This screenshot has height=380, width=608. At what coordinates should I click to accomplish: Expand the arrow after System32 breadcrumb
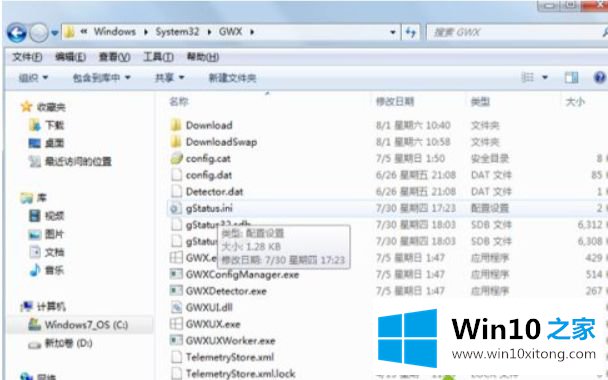coord(209,32)
